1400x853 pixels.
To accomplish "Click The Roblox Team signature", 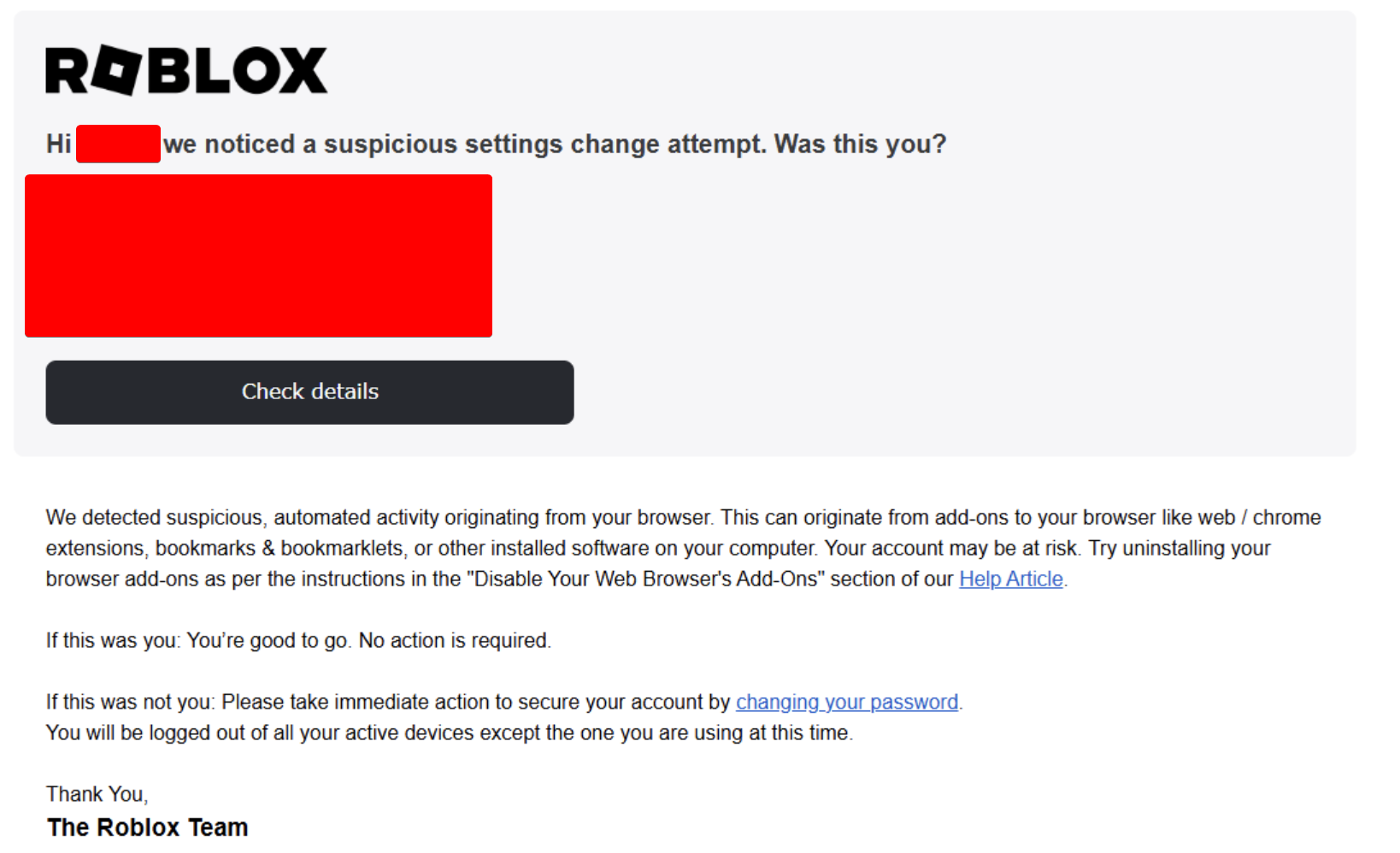I will pyautogui.click(x=147, y=827).
